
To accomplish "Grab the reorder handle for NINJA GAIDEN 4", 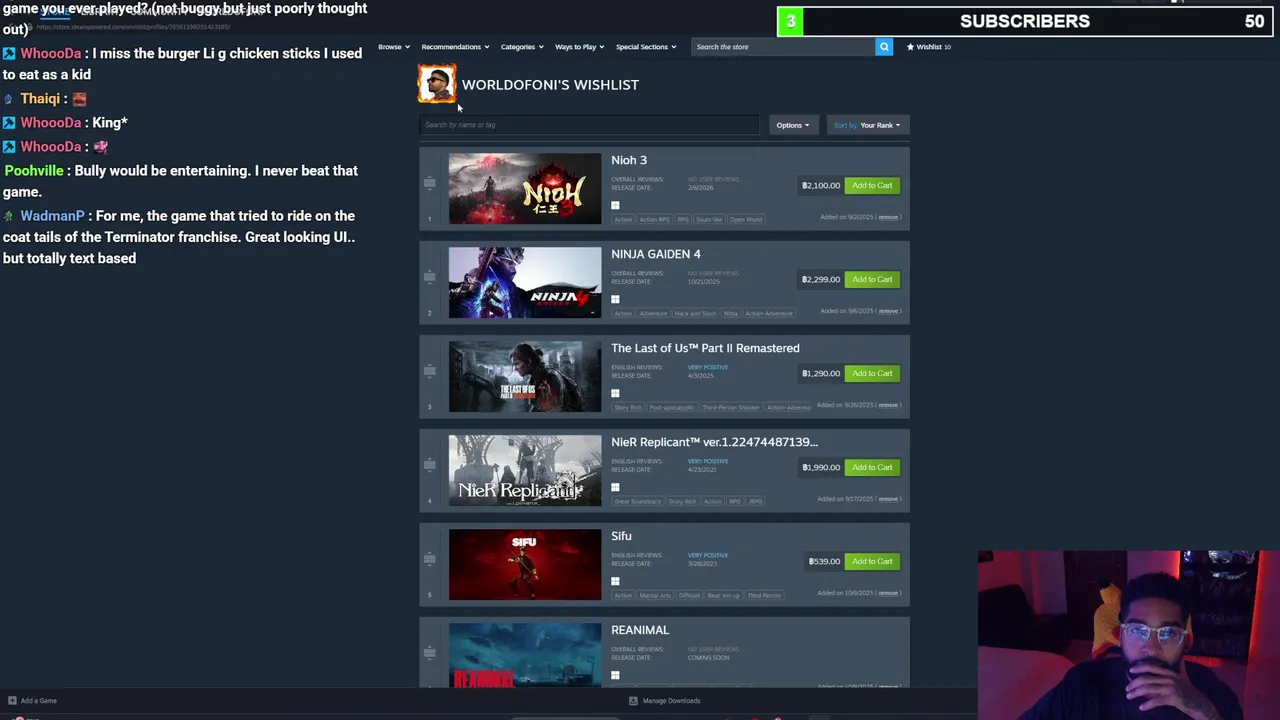I will coord(429,276).
